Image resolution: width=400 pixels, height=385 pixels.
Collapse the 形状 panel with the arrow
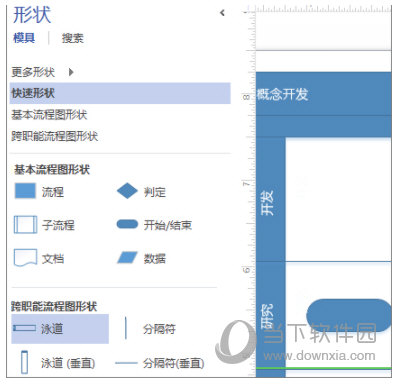(222, 13)
